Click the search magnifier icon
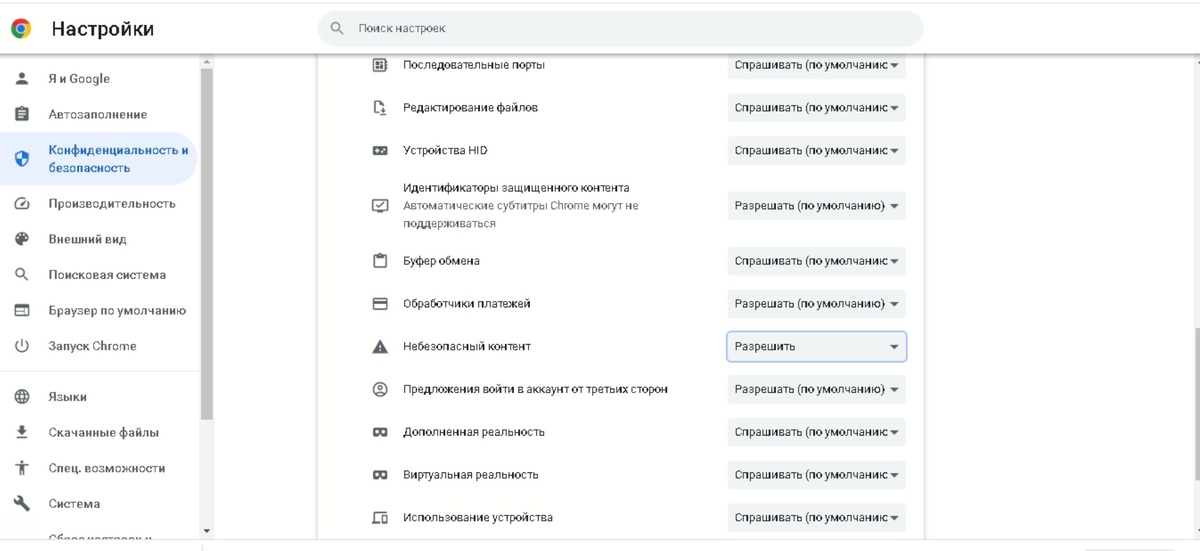 pyautogui.click(x=337, y=29)
